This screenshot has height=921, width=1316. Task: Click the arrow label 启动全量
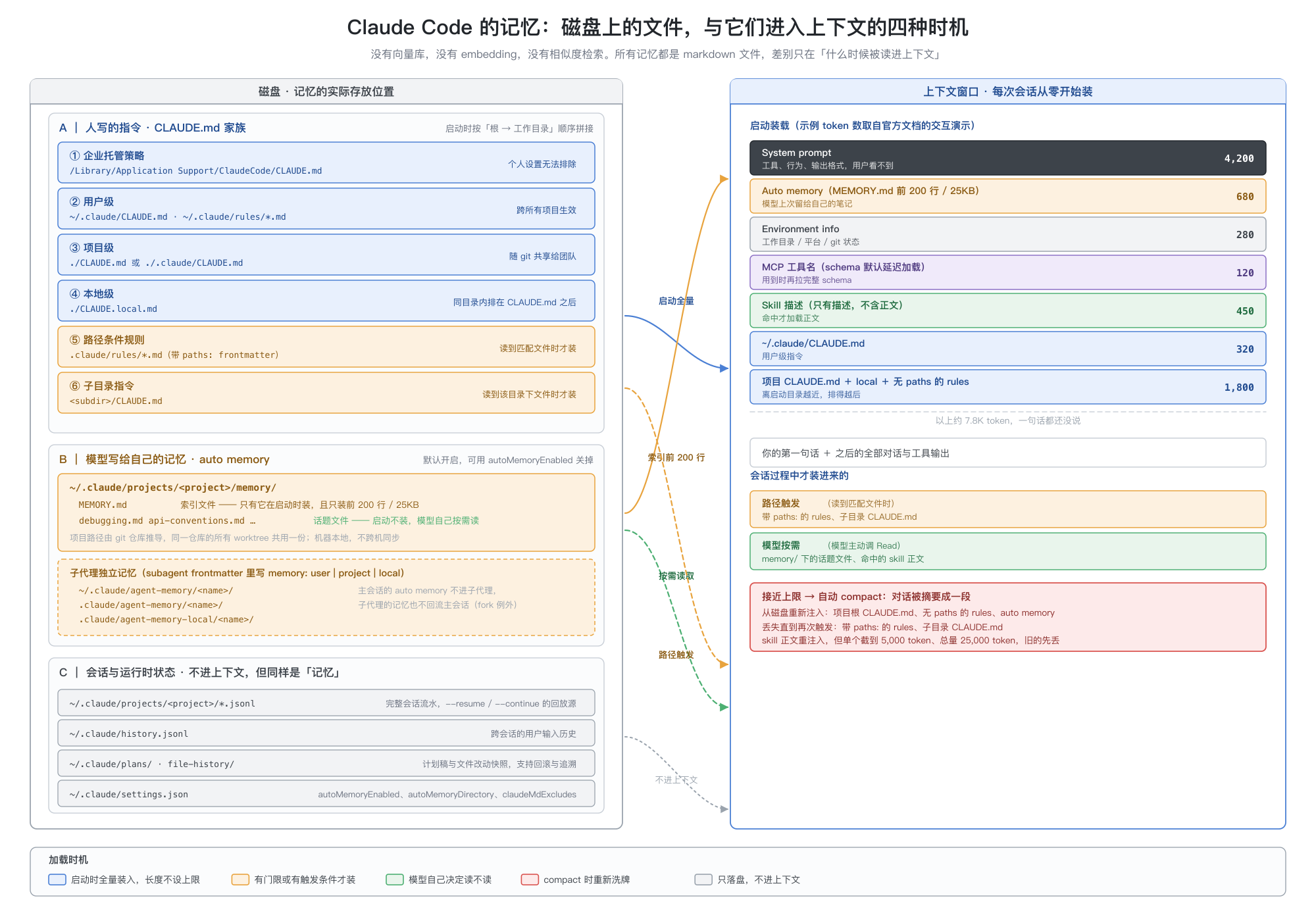tap(676, 301)
